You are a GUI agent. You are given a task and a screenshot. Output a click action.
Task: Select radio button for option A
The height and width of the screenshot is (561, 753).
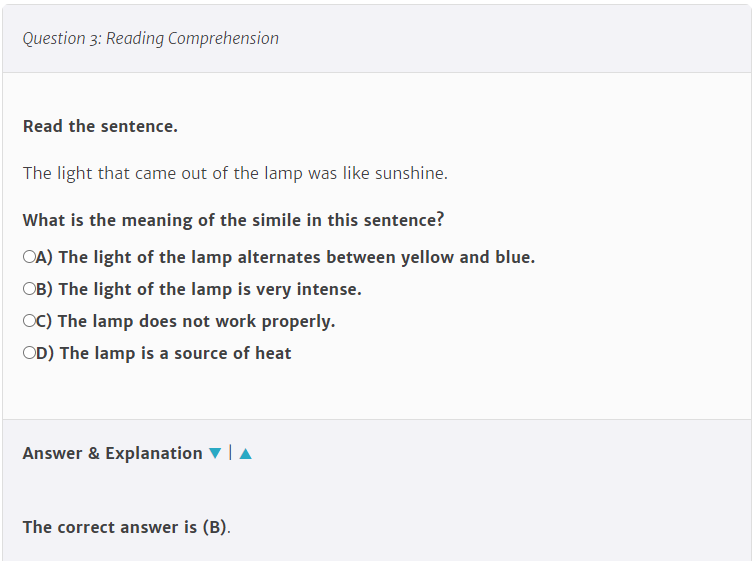tap(29, 256)
